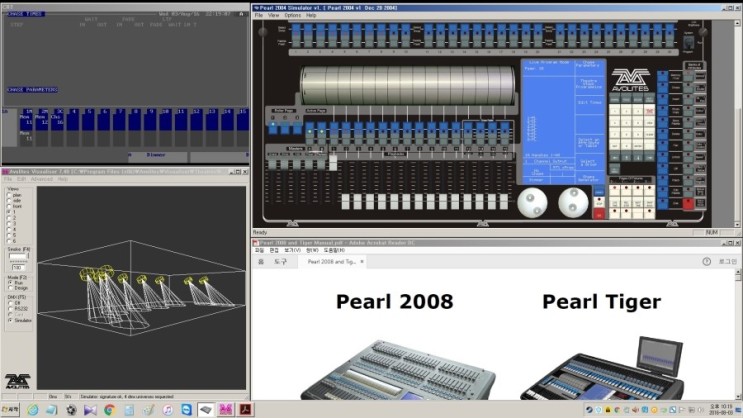
Task: Switch to Adobe Acrobat taskbar icon
Action: 245,410
